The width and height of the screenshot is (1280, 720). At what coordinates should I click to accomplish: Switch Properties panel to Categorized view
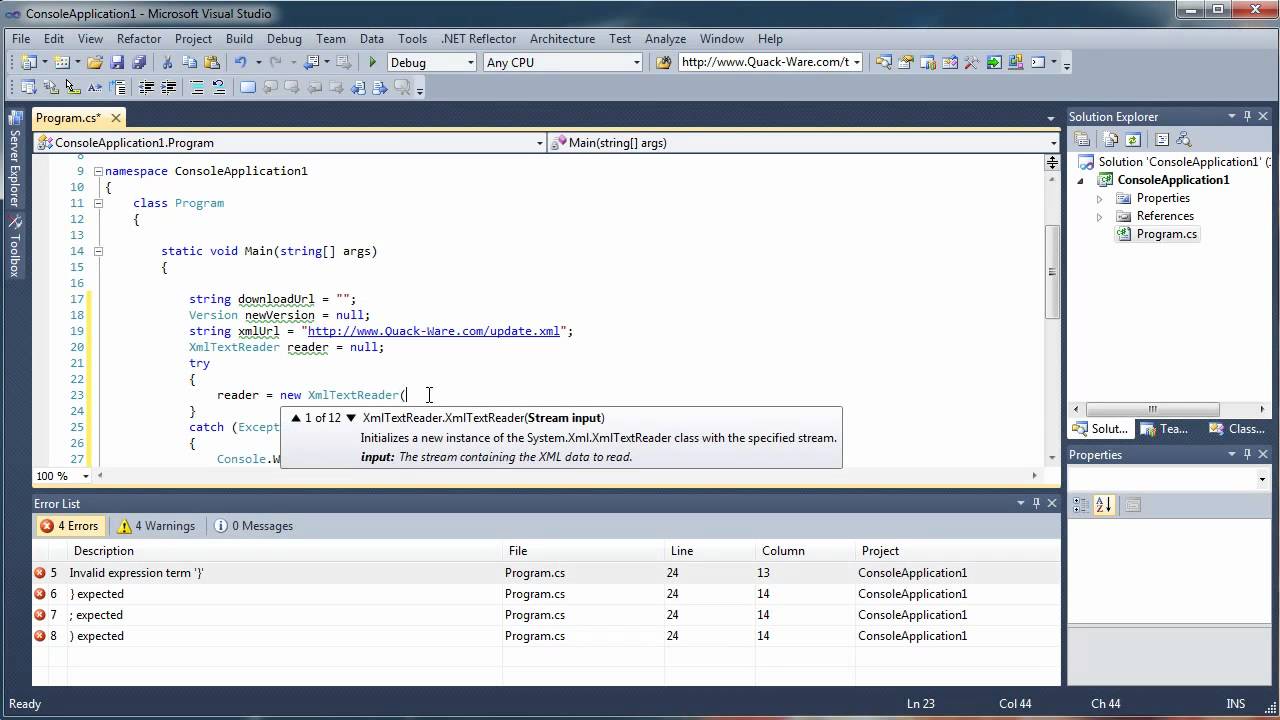click(x=1080, y=506)
